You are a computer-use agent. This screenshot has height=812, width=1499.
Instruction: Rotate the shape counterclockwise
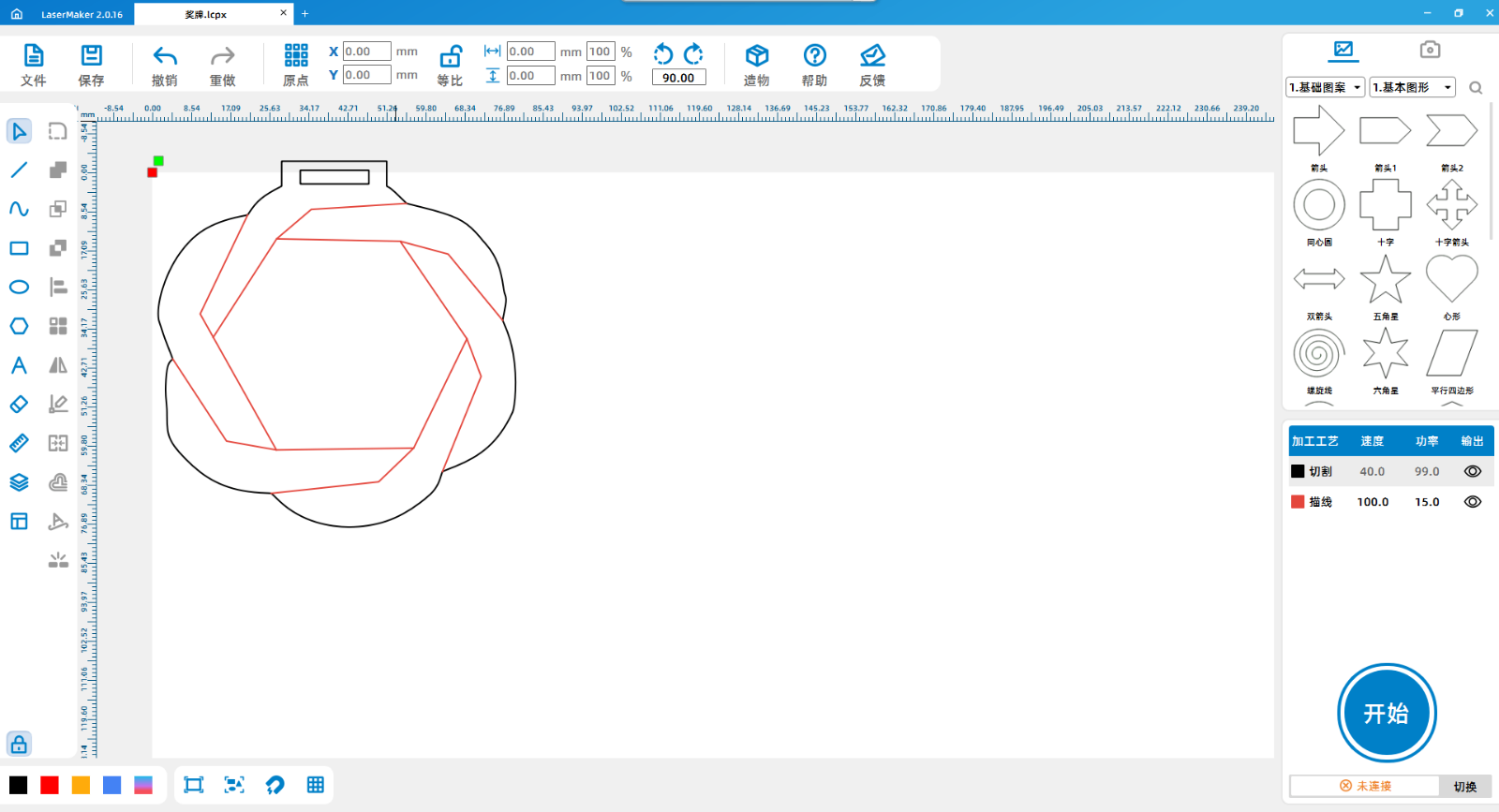point(663,53)
